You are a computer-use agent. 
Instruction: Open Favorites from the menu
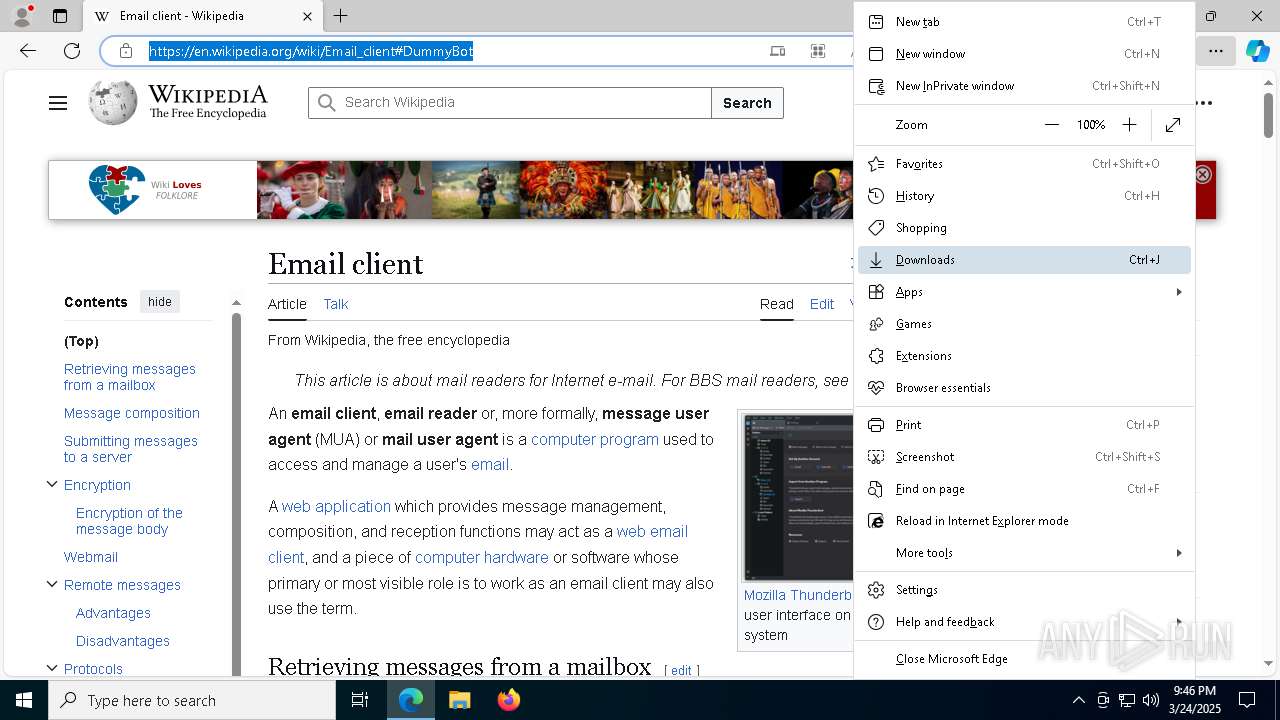1024,164
